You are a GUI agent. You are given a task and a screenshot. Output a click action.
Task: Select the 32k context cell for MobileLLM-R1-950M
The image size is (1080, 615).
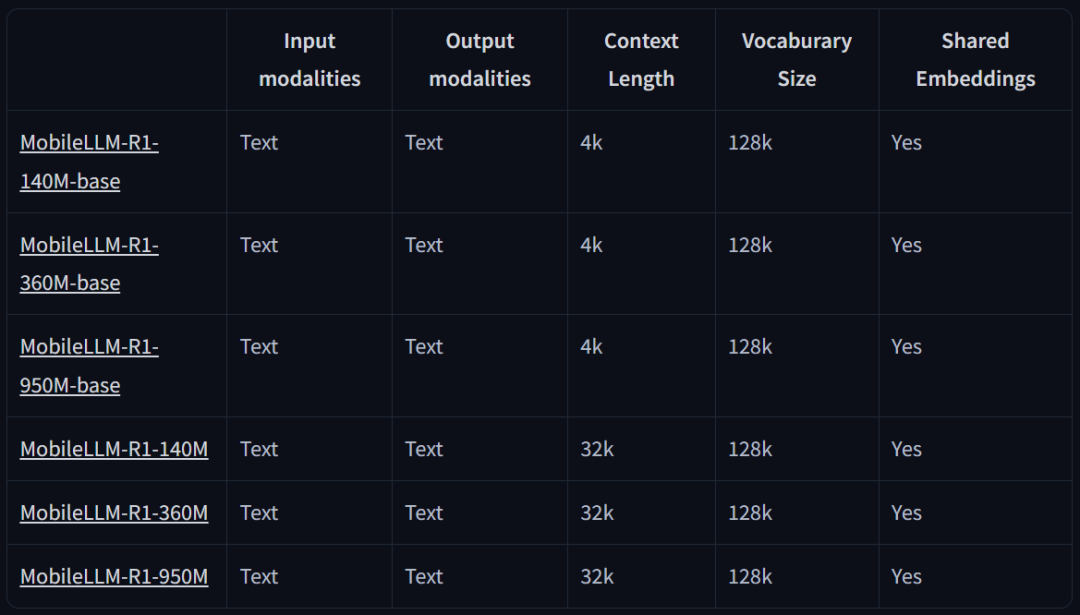pyautogui.click(x=597, y=577)
